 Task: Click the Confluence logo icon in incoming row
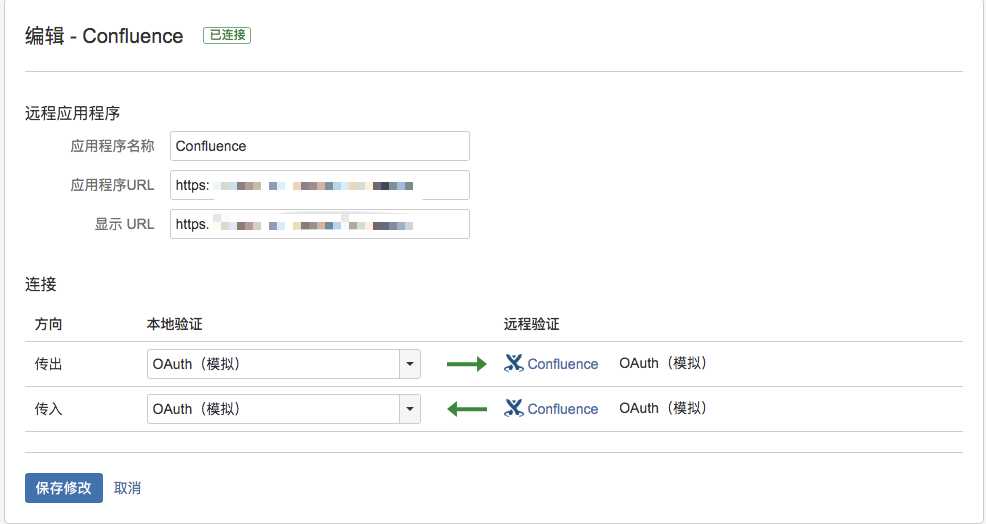coord(514,408)
